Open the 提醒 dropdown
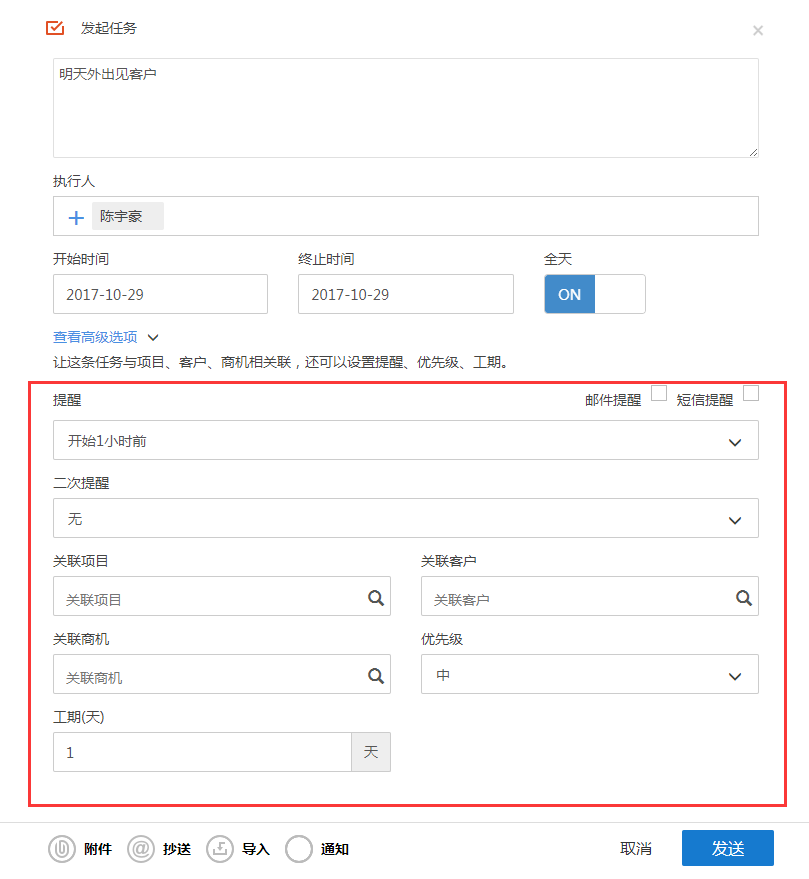Viewport: 809px width, 879px height. tap(406, 440)
